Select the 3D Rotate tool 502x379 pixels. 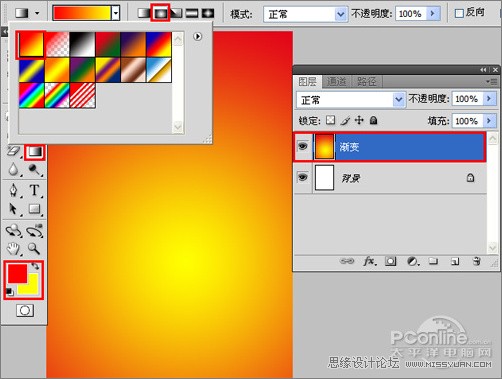point(14,231)
